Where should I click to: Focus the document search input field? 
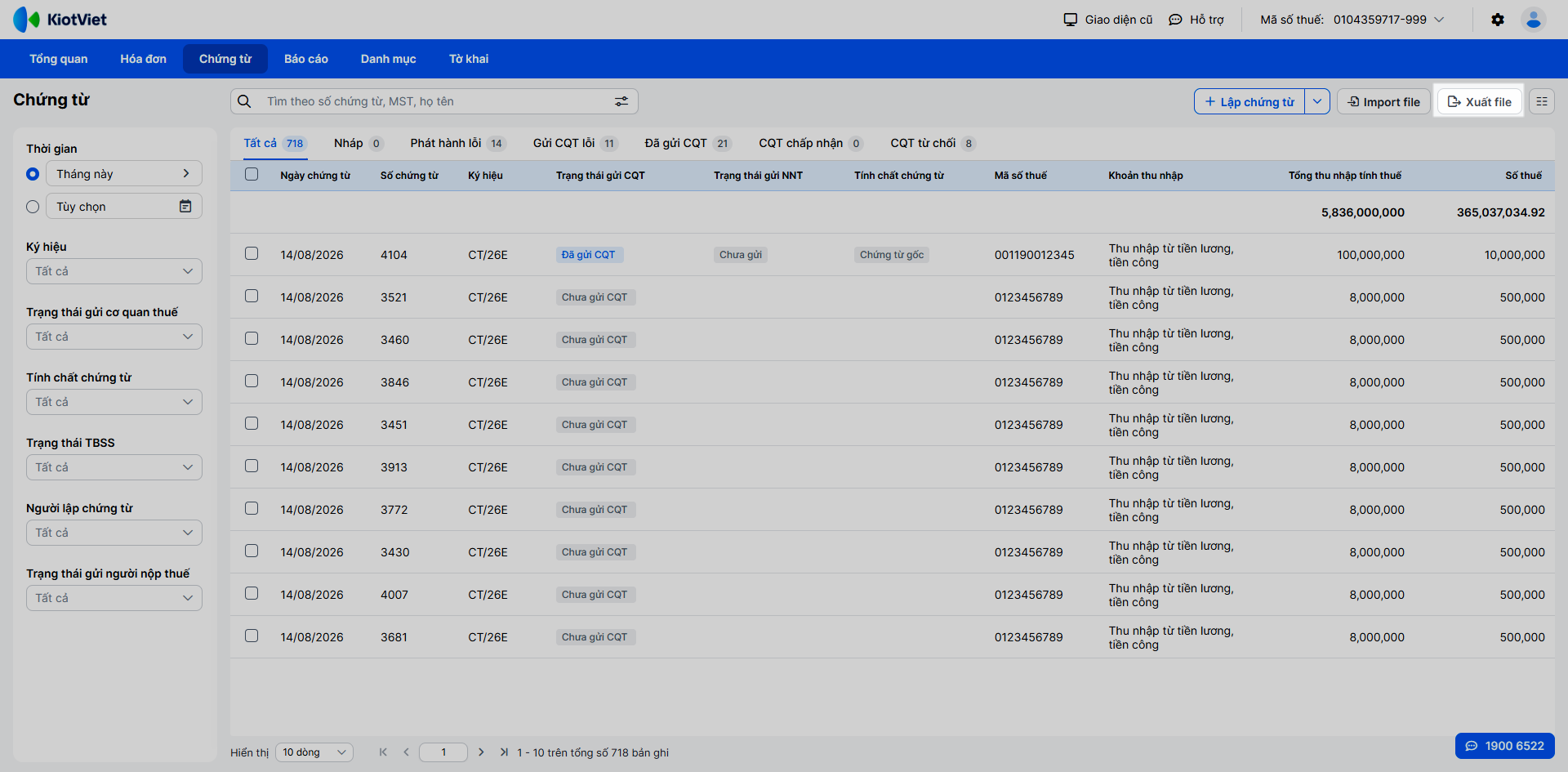tap(434, 101)
